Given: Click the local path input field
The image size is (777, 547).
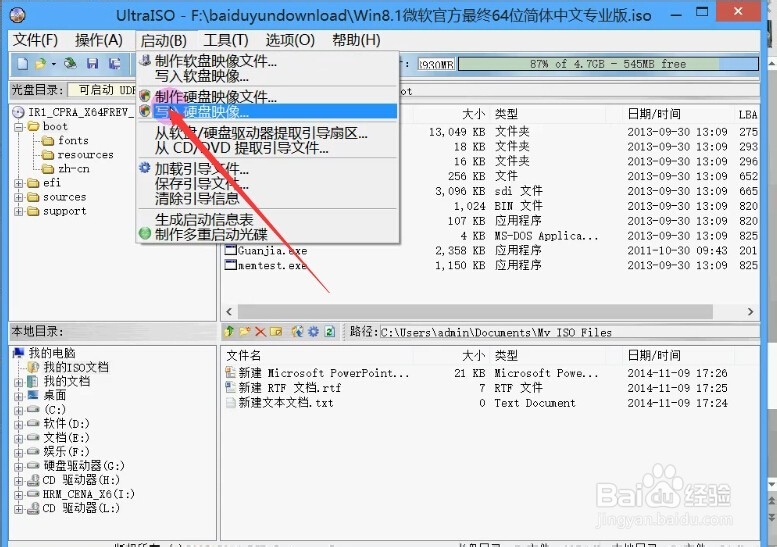Looking at the screenshot, I should 569,332.
